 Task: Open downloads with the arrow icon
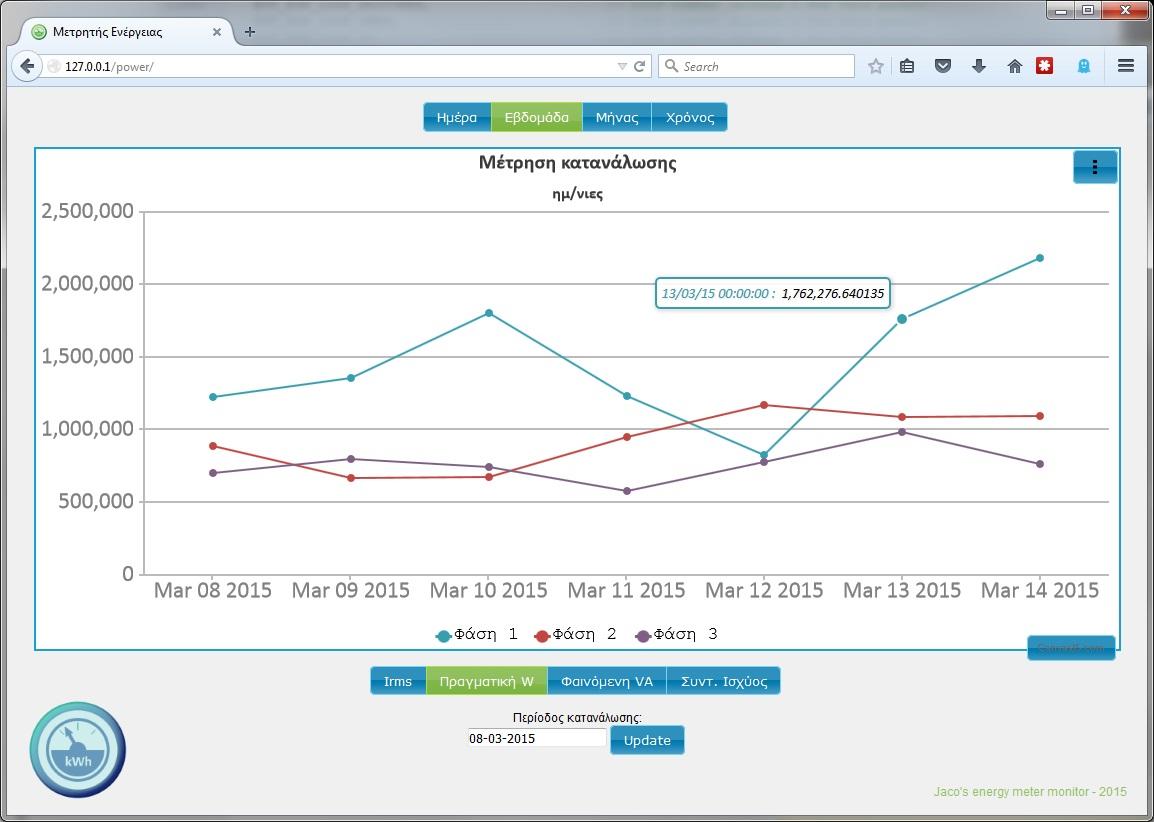[978, 66]
